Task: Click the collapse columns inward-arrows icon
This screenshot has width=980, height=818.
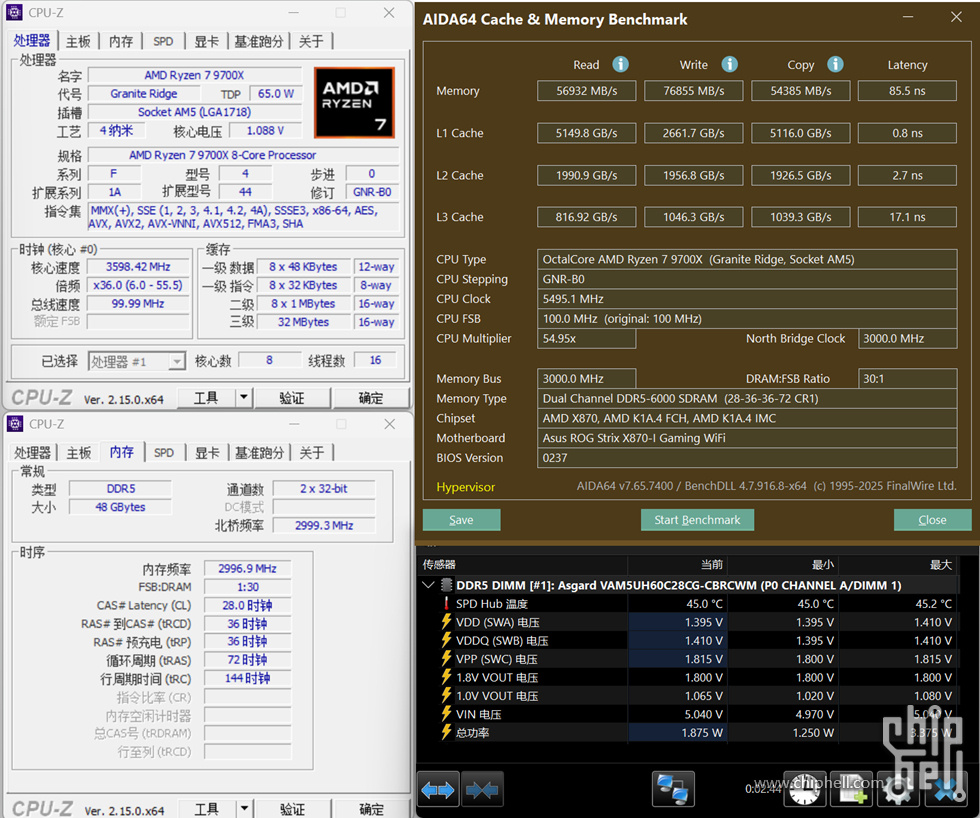Action: [482, 790]
